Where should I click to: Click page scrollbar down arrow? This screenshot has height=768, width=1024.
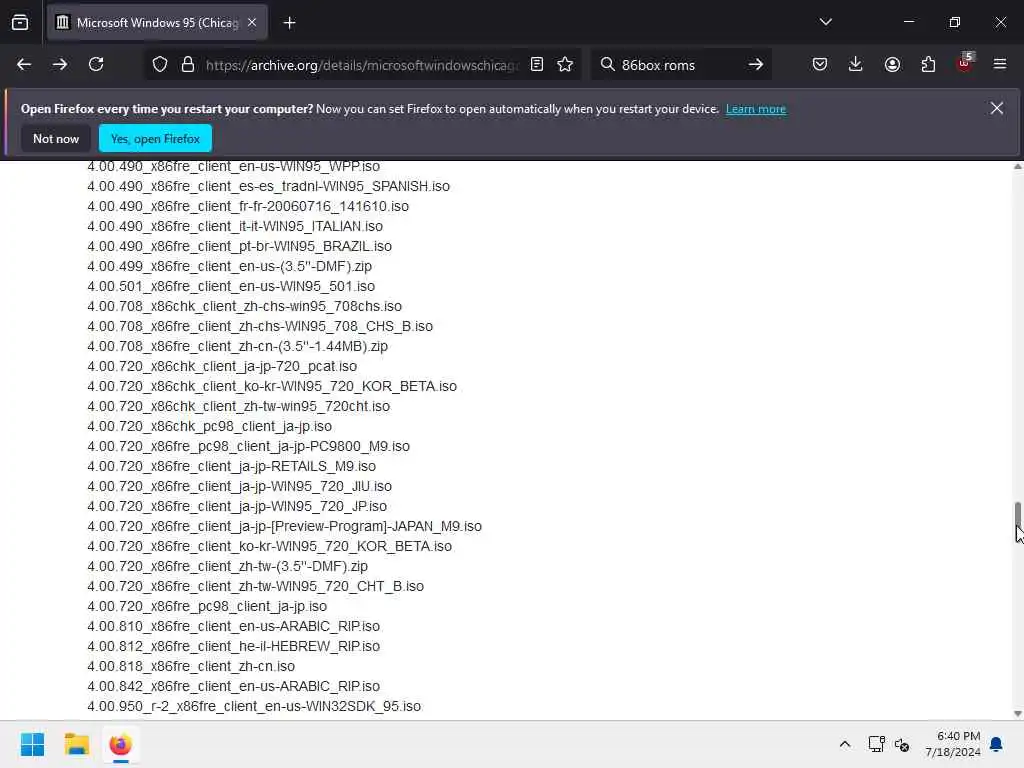[1017, 714]
